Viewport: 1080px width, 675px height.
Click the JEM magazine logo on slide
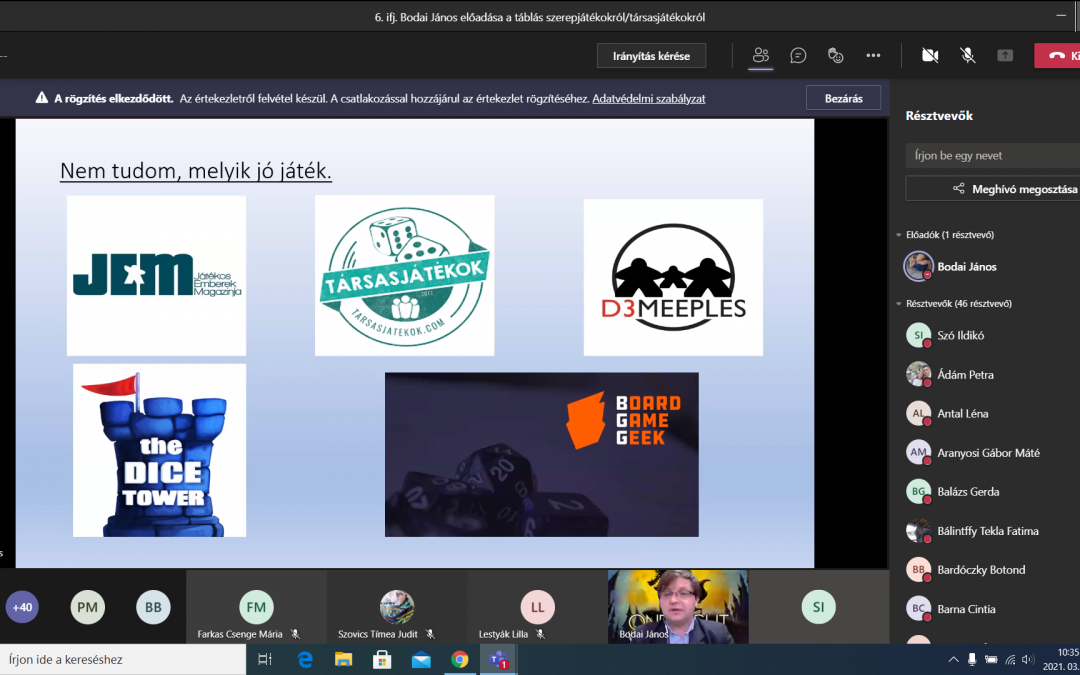click(156, 276)
